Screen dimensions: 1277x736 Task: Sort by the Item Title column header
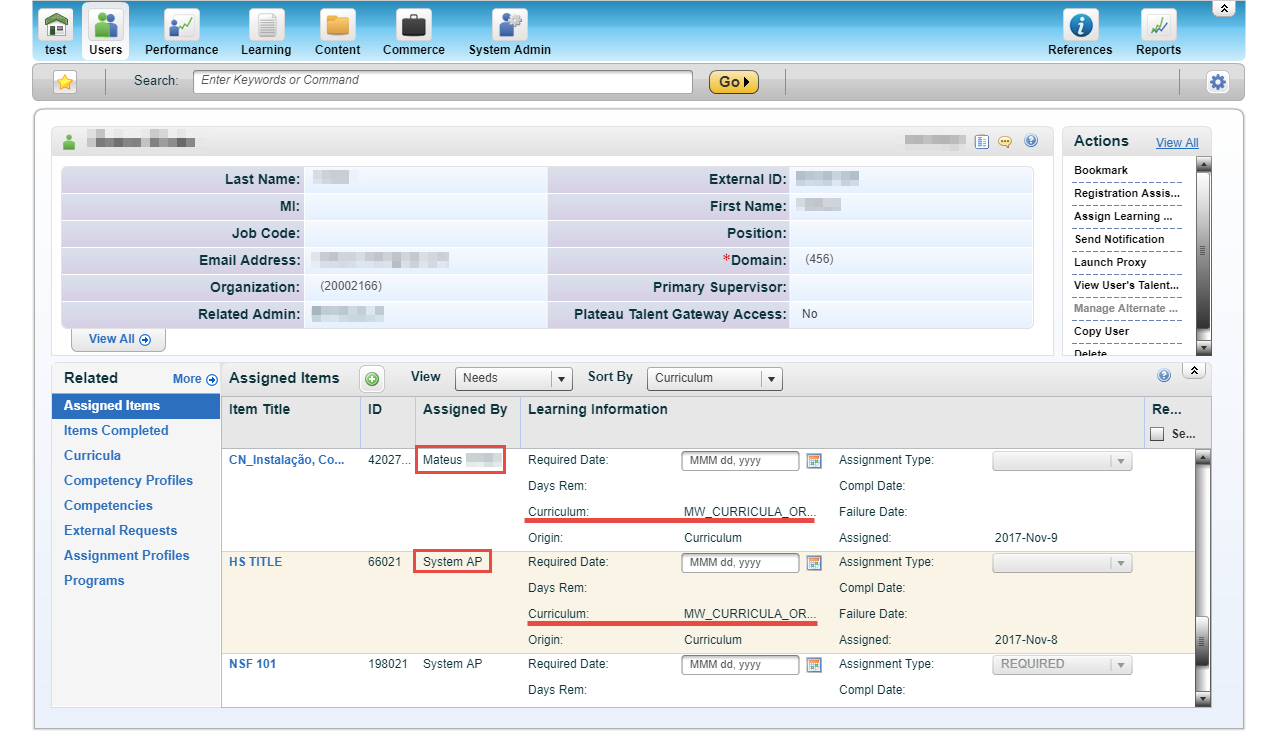(x=259, y=409)
